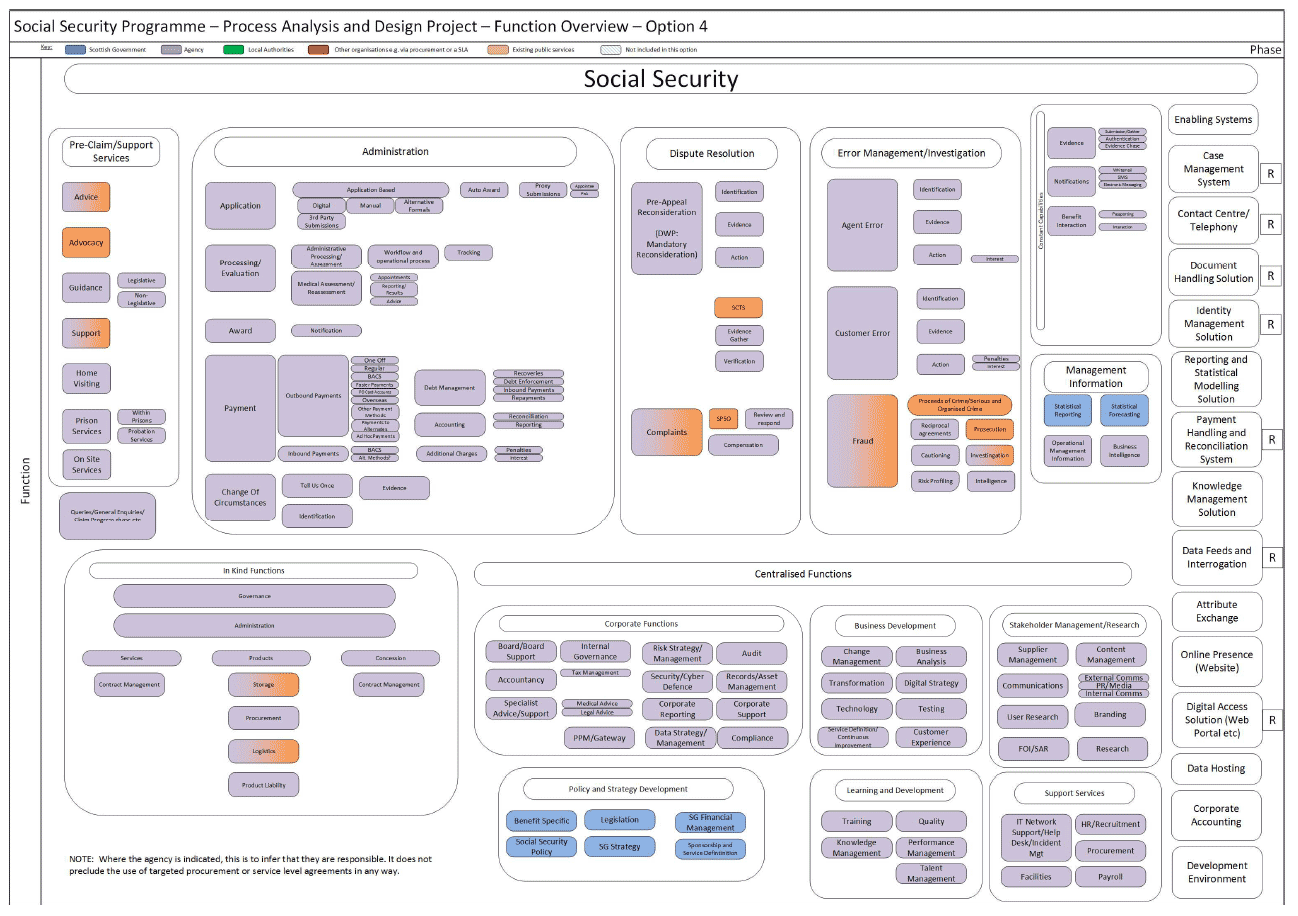1298x916 pixels.
Task: Click the Local Authorities green key swatch
Action: 235,49
